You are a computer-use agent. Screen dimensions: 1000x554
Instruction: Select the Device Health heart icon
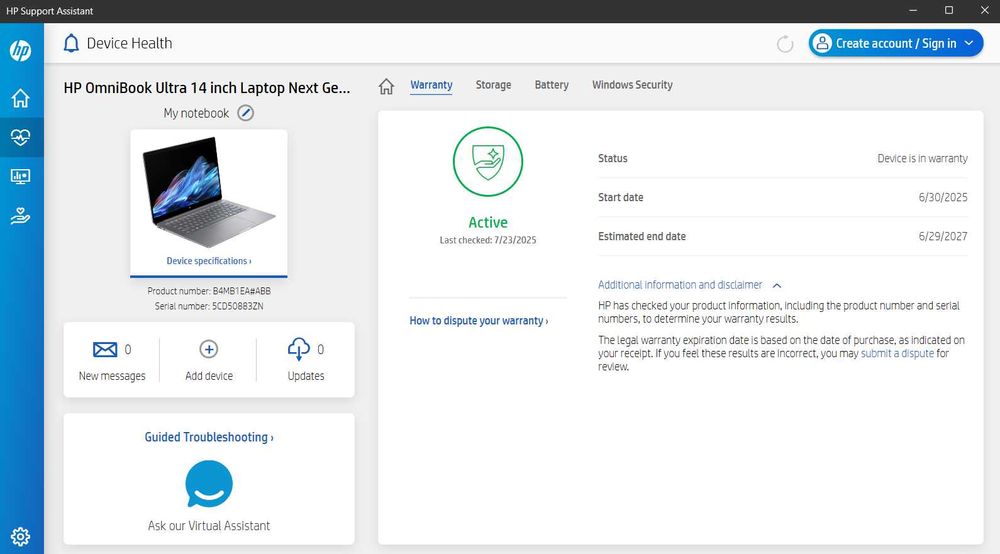(21, 138)
